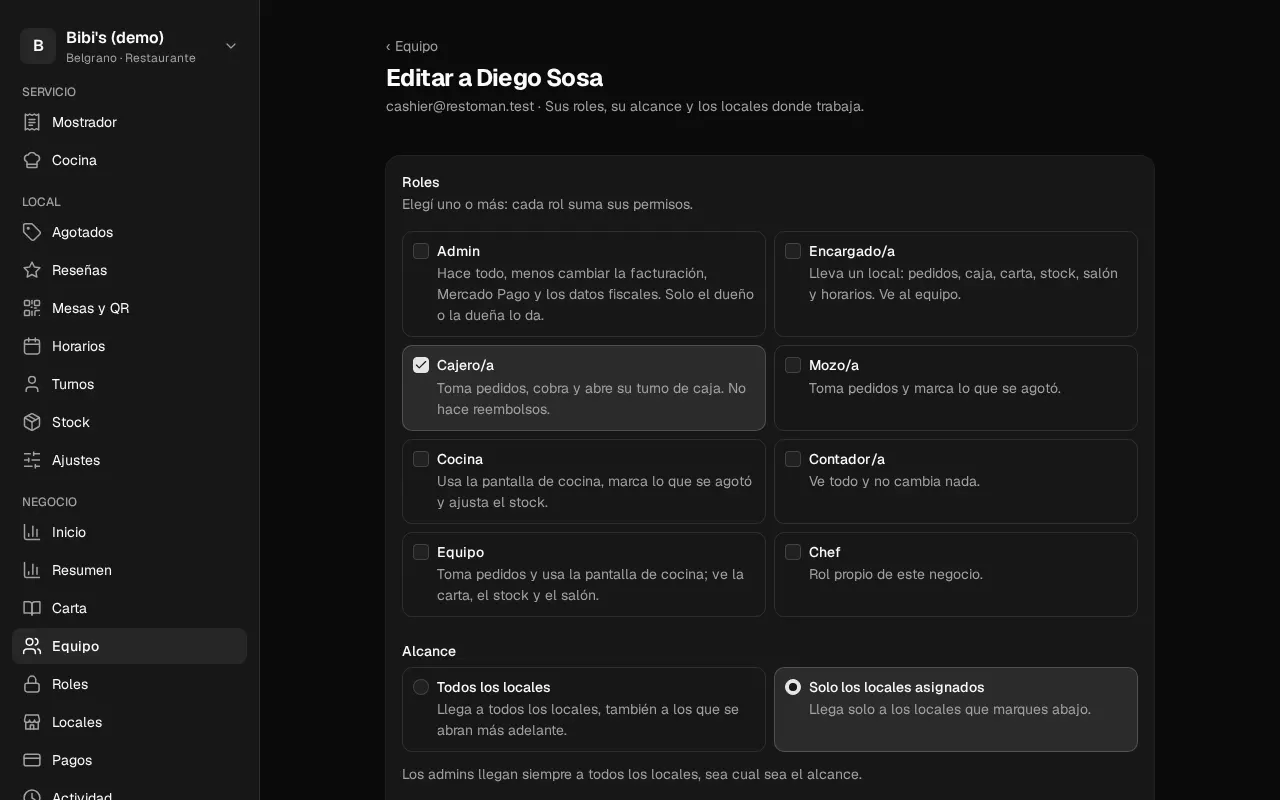Enable the Admin role checkbox
The image size is (1280, 800).
click(x=421, y=251)
